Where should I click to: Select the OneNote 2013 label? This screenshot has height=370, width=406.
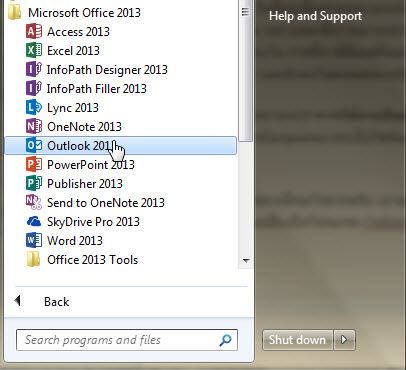coord(84,127)
